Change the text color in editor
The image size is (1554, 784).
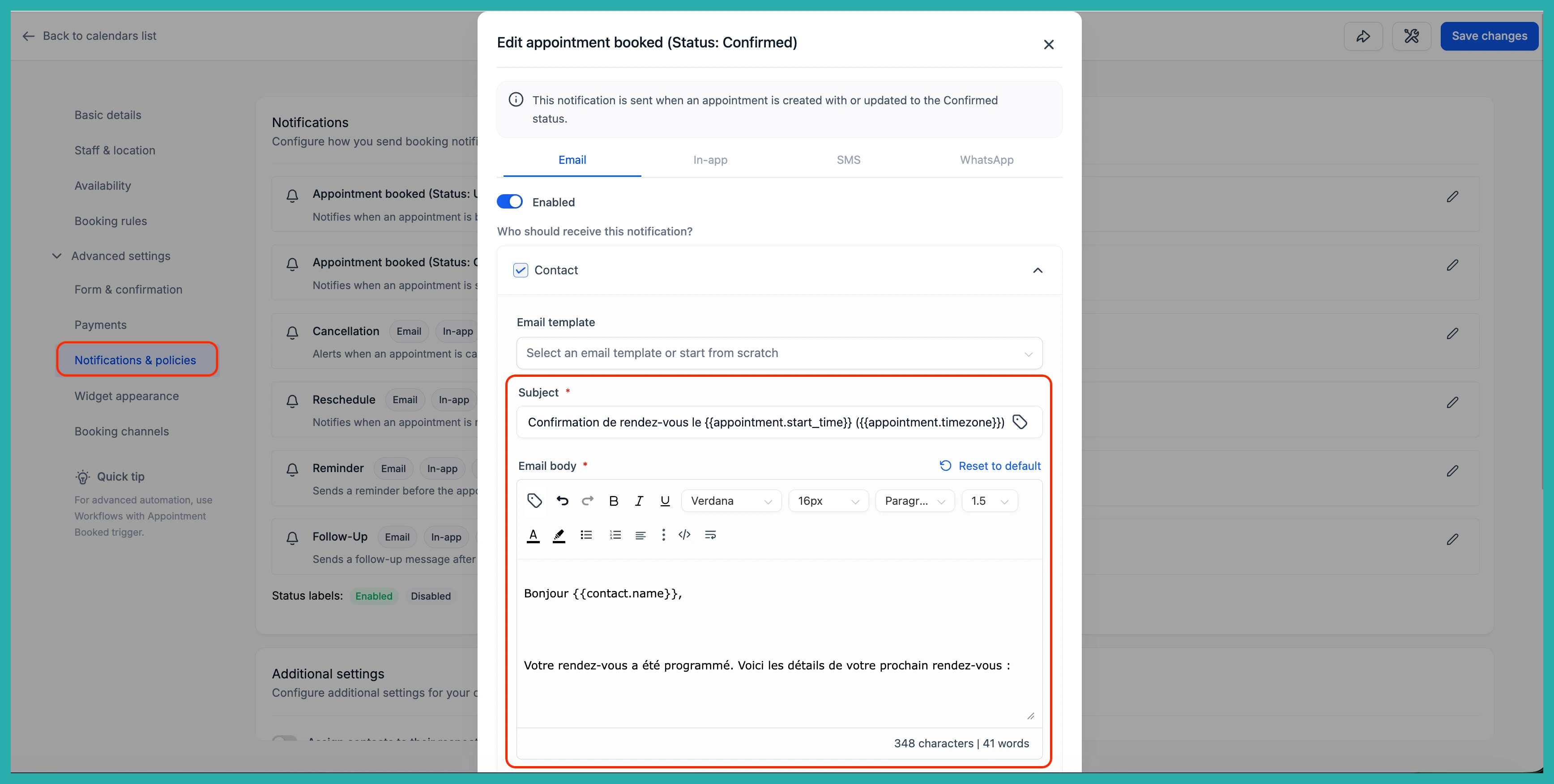coord(533,535)
